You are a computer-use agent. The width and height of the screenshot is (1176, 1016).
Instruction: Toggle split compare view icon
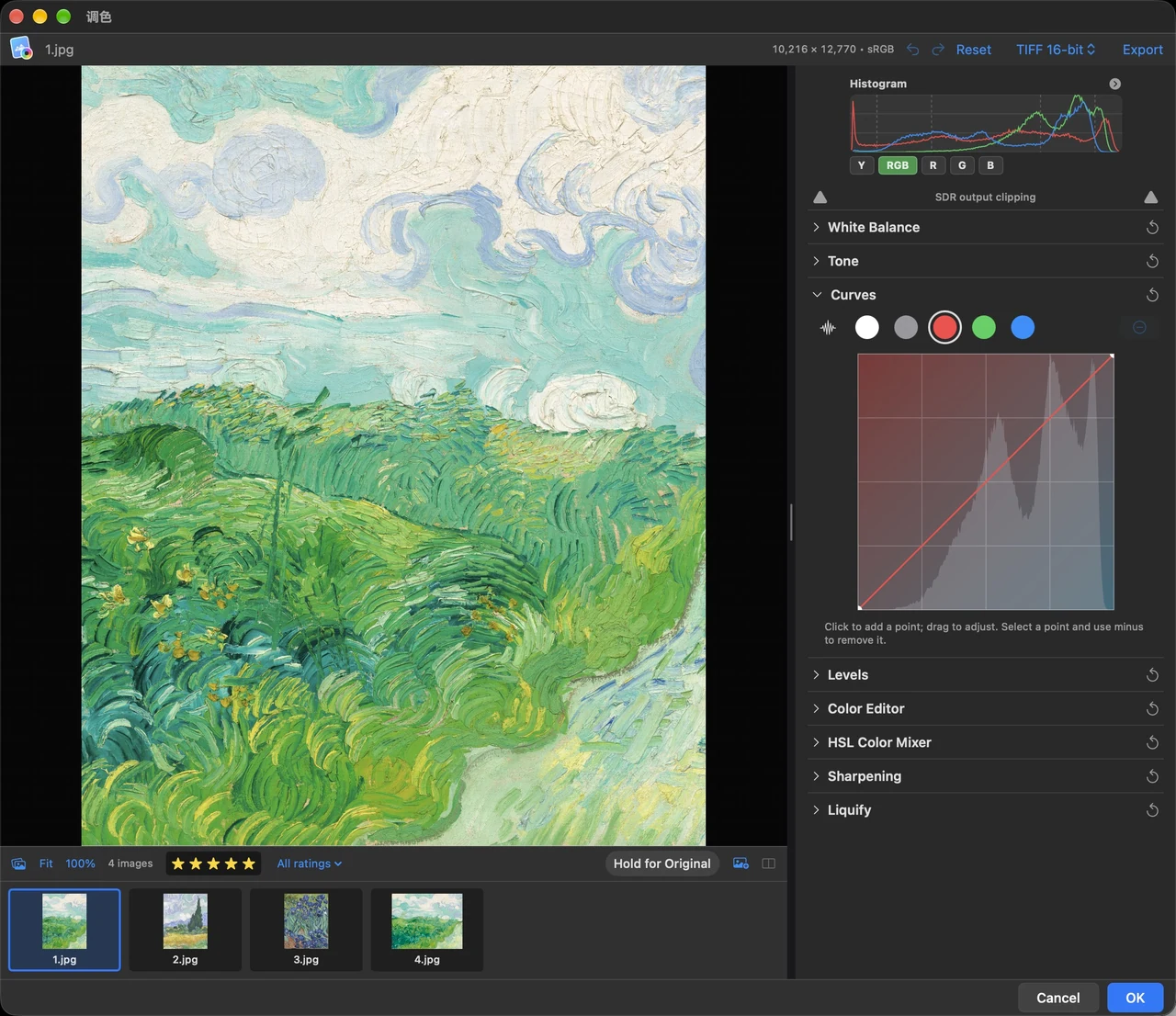769,864
